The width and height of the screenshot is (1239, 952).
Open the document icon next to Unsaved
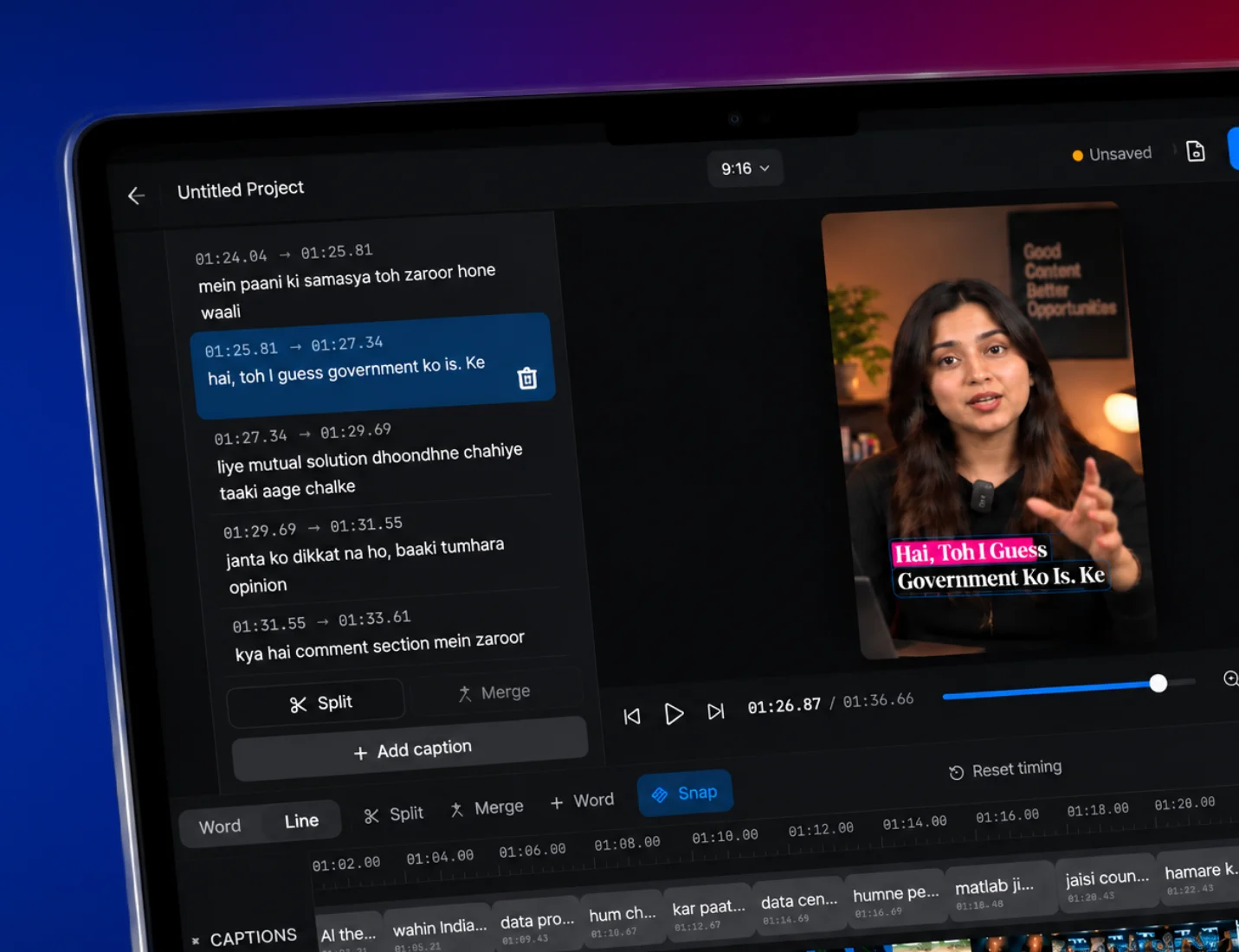(1196, 151)
